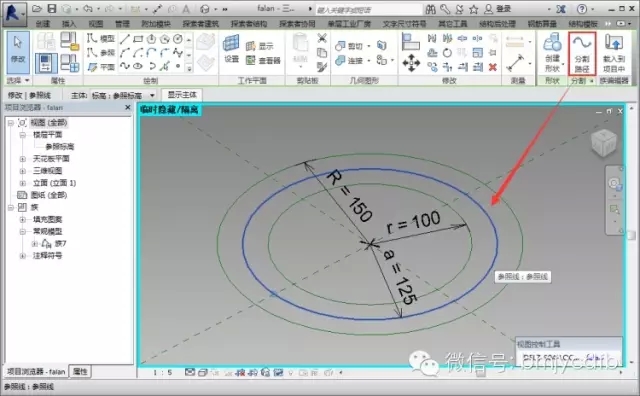The width and height of the screenshot is (640, 396).
Task: Click the measure tool in 测量 panel
Action: pyautogui.click(x=515, y=62)
